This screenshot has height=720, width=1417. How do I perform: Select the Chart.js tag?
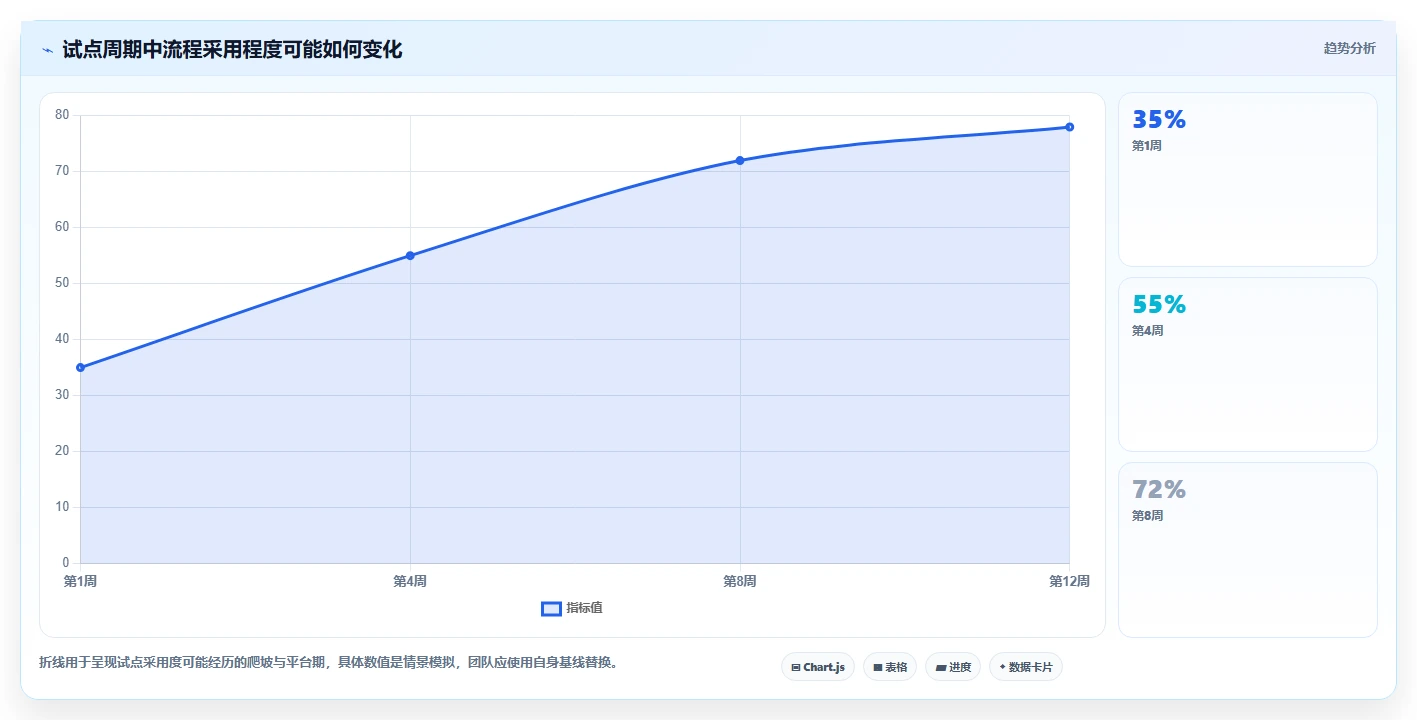pos(817,667)
